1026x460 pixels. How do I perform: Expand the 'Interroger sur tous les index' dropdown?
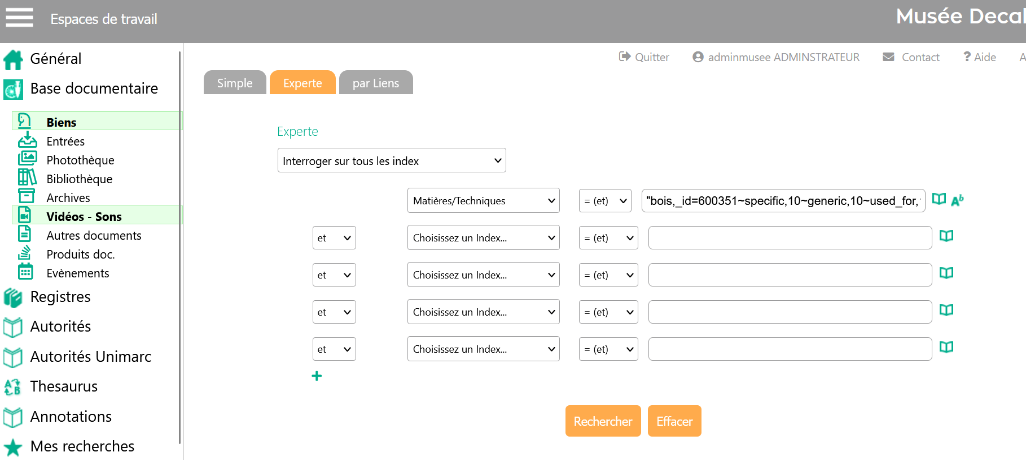click(391, 161)
